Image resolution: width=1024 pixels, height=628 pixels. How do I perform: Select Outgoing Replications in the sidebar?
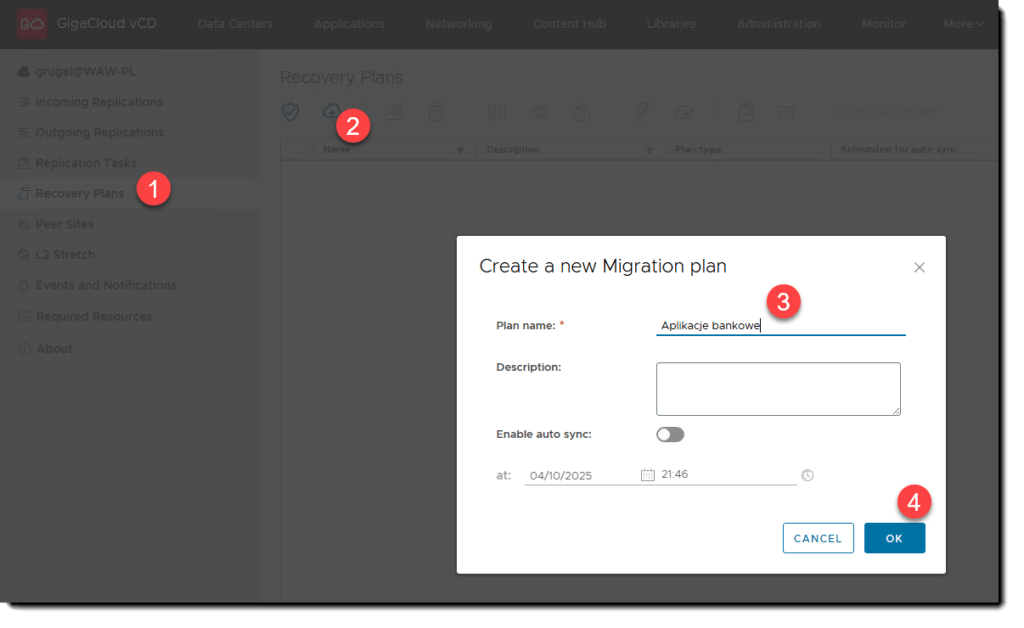pyautogui.click(x=99, y=133)
